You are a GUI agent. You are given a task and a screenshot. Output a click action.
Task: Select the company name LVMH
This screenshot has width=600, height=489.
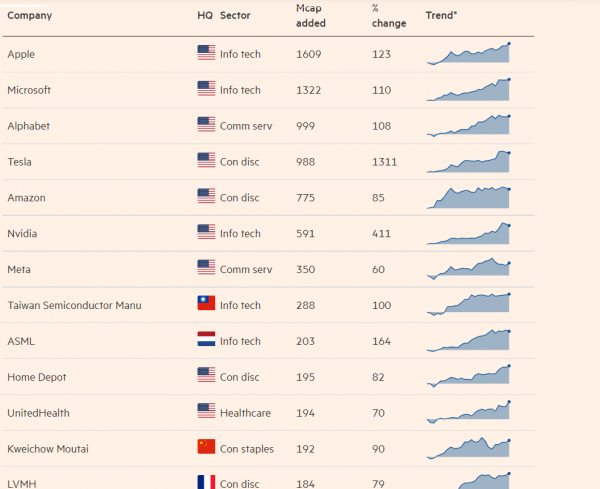[22, 484]
